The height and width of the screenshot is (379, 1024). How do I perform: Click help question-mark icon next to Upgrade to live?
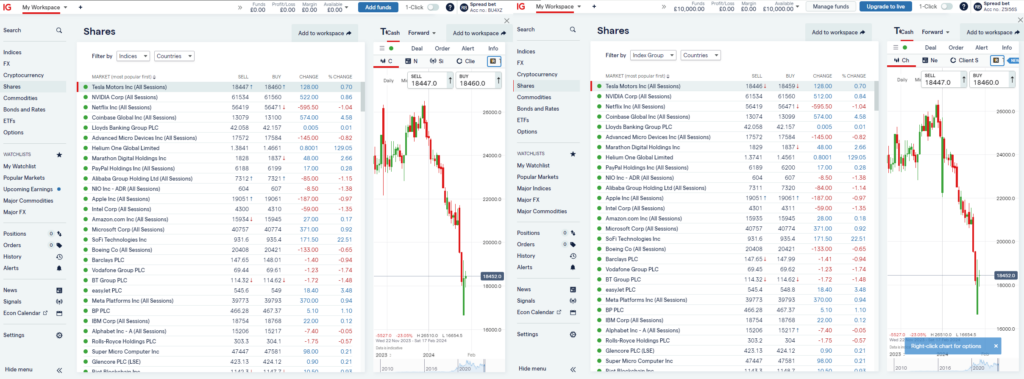coord(964,7)
